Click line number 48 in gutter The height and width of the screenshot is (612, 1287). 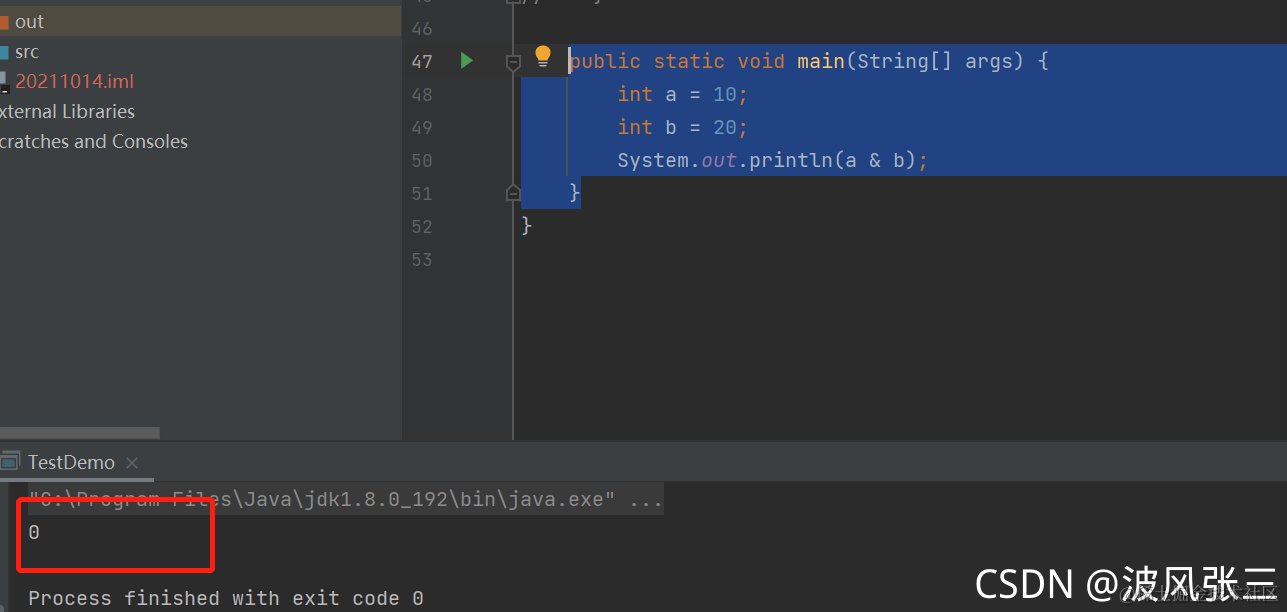tap(422, 94)
